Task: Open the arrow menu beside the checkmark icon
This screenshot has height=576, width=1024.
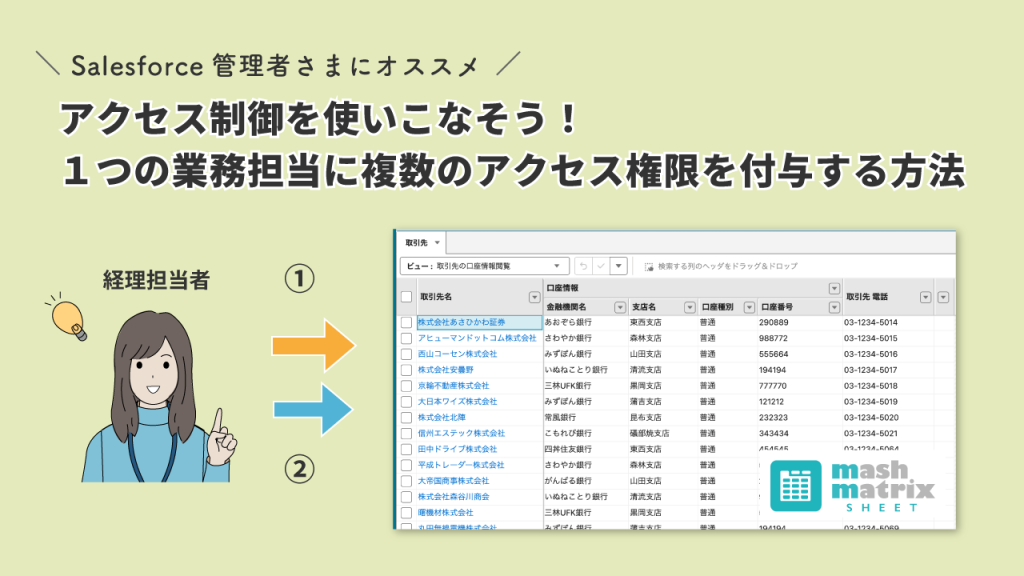Action: click(618, 266)
